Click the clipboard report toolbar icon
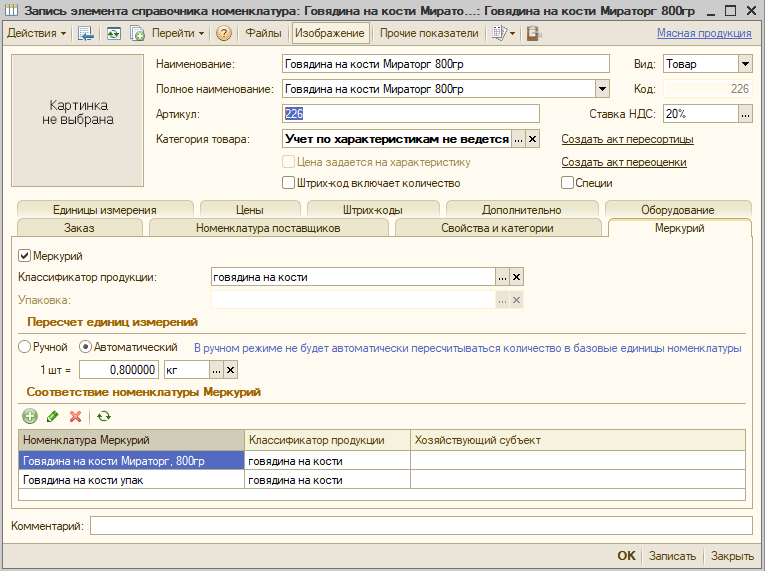Screen dimensions: 765x571 pos(533,34)
